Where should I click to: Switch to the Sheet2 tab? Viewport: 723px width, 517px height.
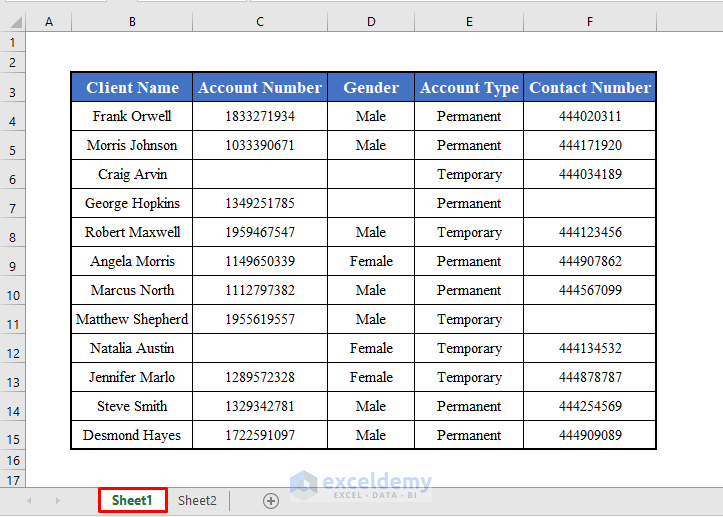[197, 500]
